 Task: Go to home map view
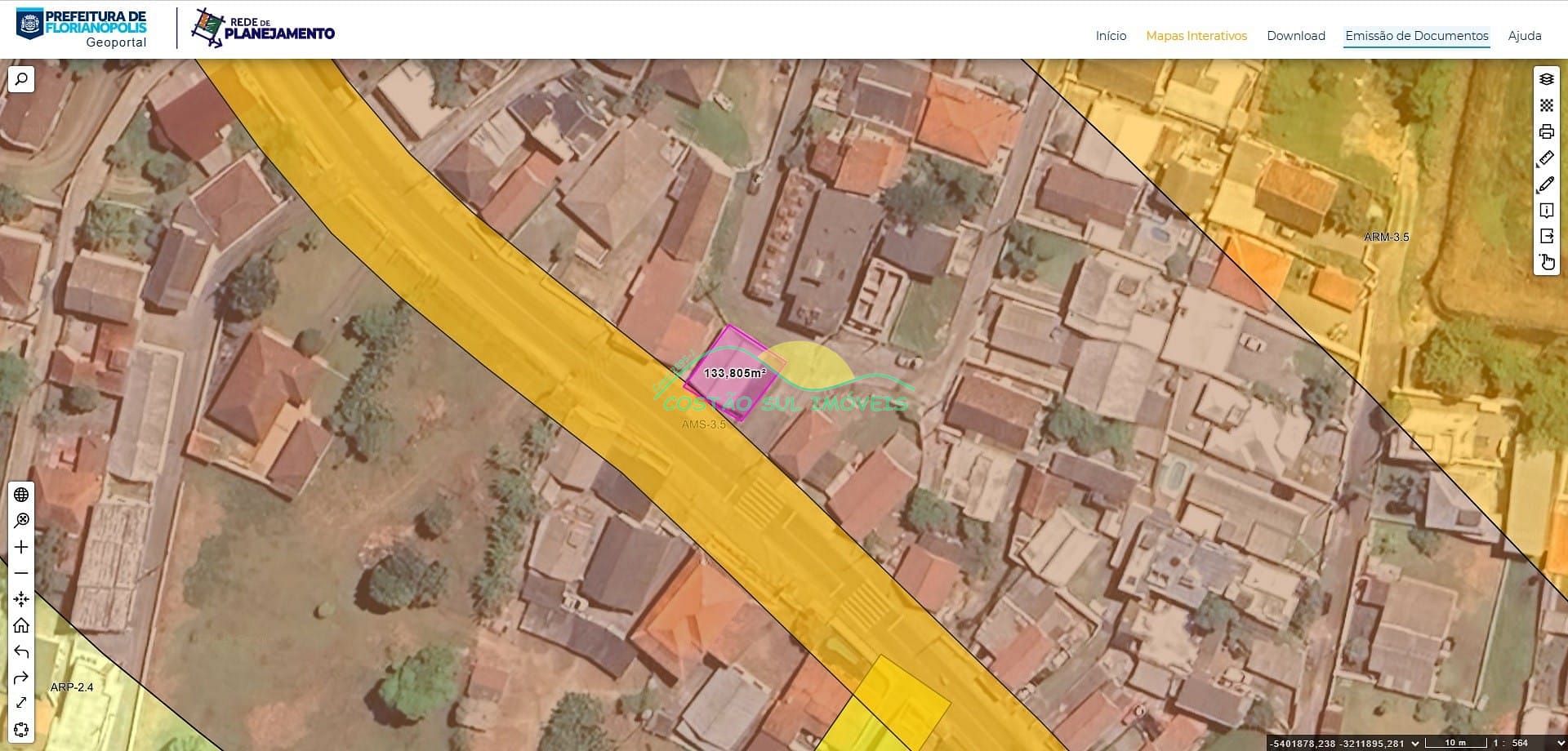pos(21,625)
